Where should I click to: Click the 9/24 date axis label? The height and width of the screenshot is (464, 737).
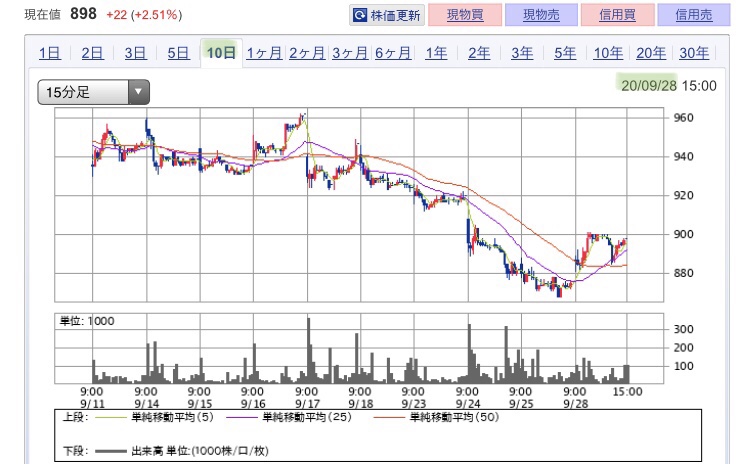click(x=467, y=404)
